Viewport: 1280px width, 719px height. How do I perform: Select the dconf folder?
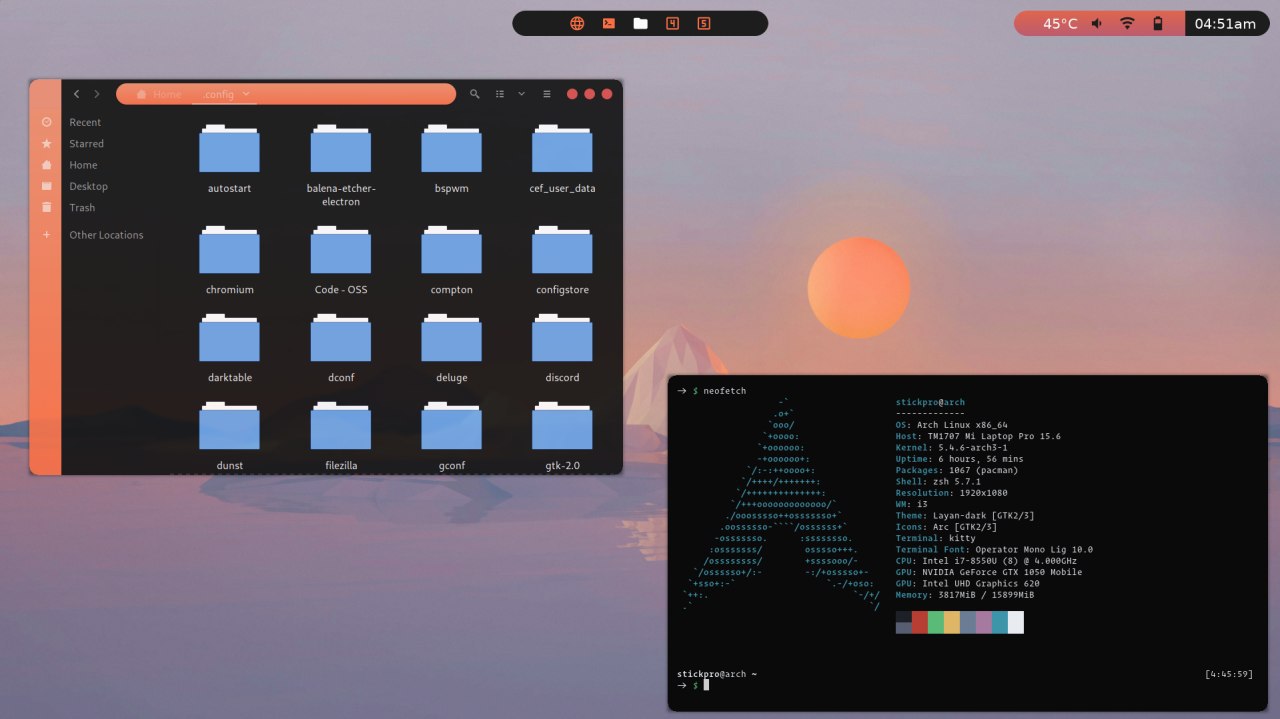[x=341, y=348]
